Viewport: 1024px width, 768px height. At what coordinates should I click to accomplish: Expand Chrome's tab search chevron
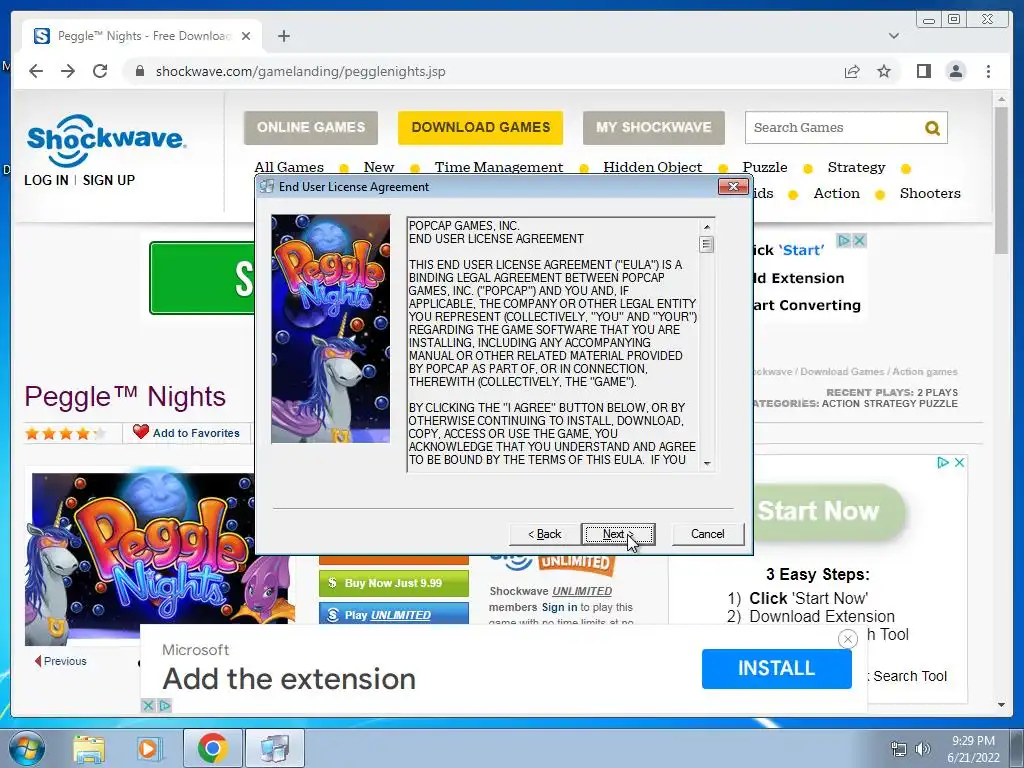(893, 36)
